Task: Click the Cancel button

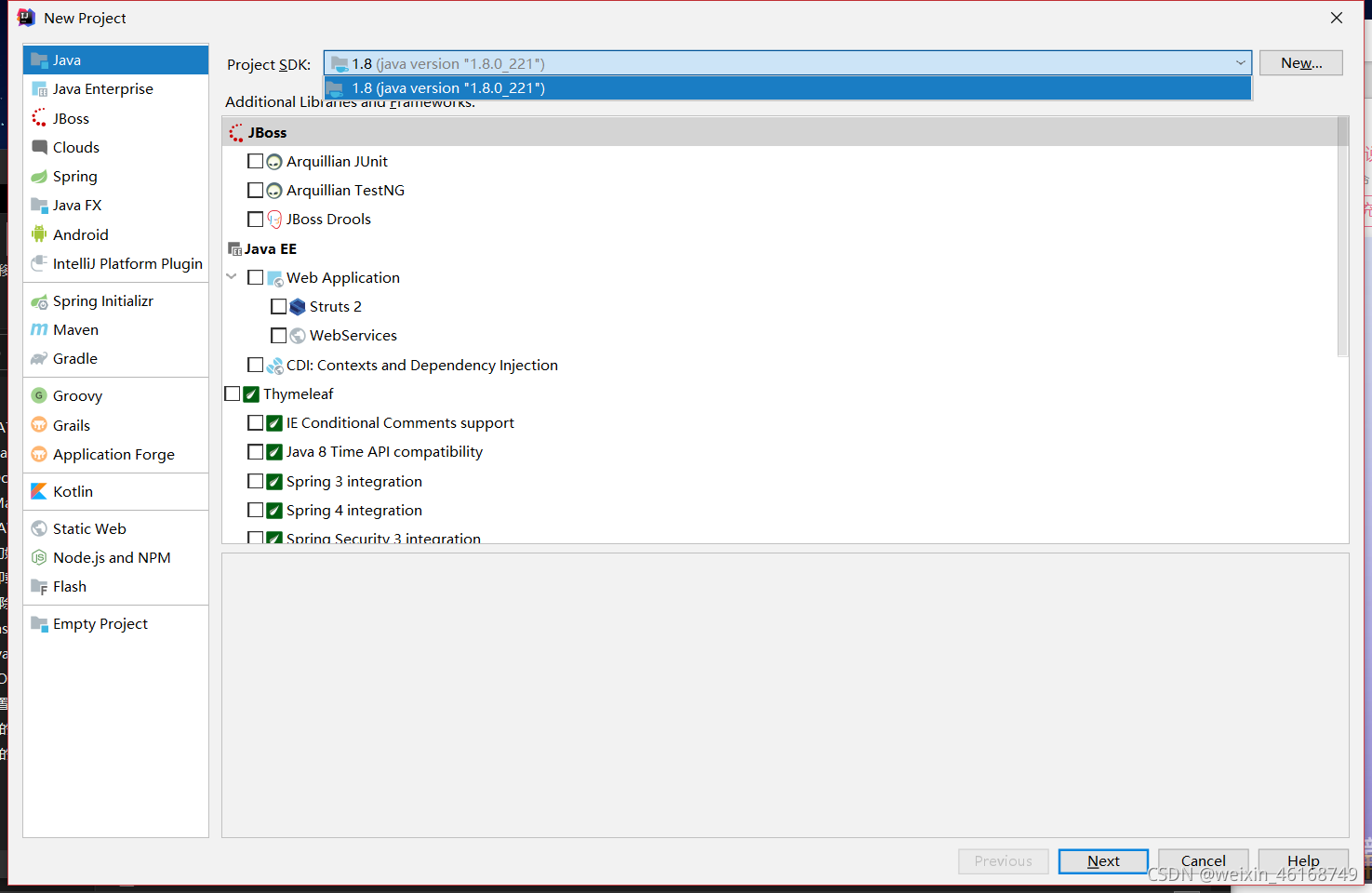Action: (1203, 861)
